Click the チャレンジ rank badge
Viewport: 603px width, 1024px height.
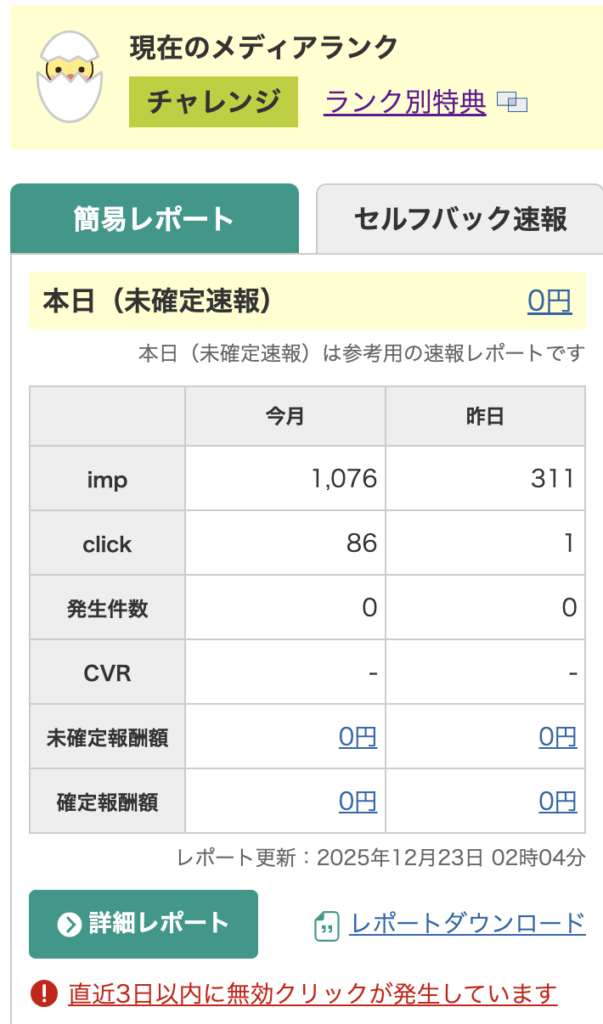point(213,102)
